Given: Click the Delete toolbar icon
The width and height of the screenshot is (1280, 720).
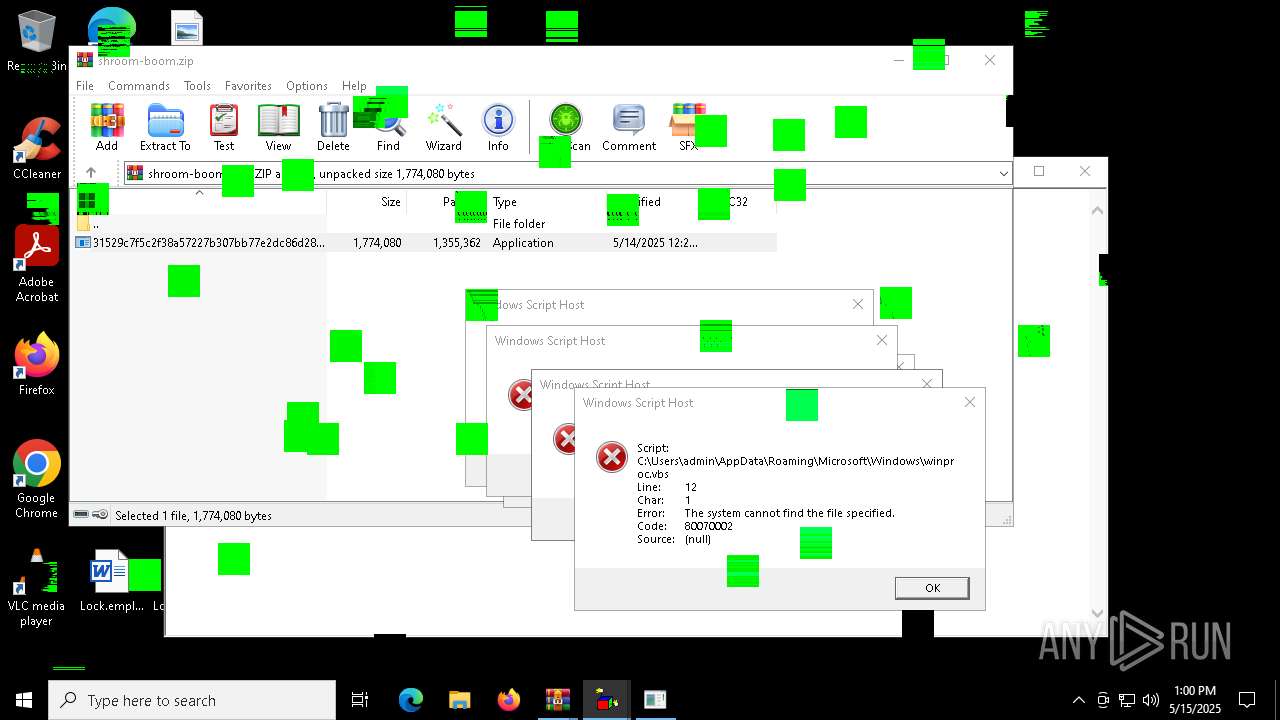Looking at the screenshot, I should point(333,127).
